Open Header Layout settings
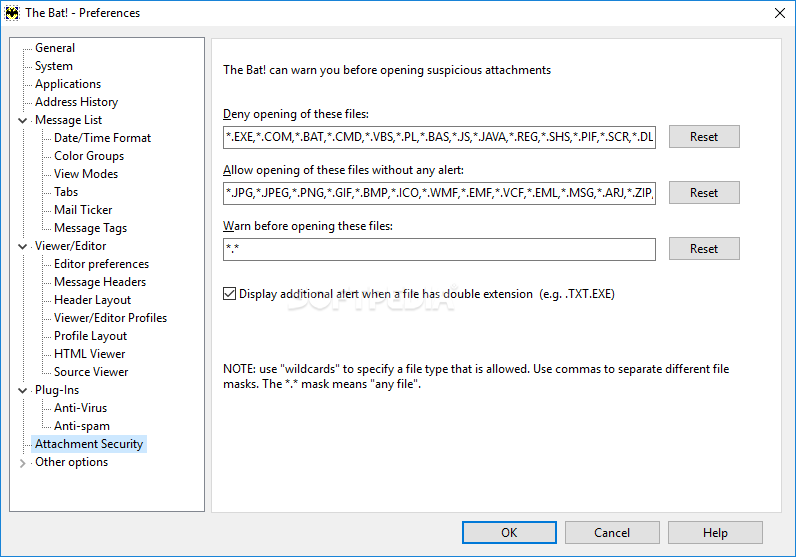Screen dimensions: 796x557 click(92, 300)
